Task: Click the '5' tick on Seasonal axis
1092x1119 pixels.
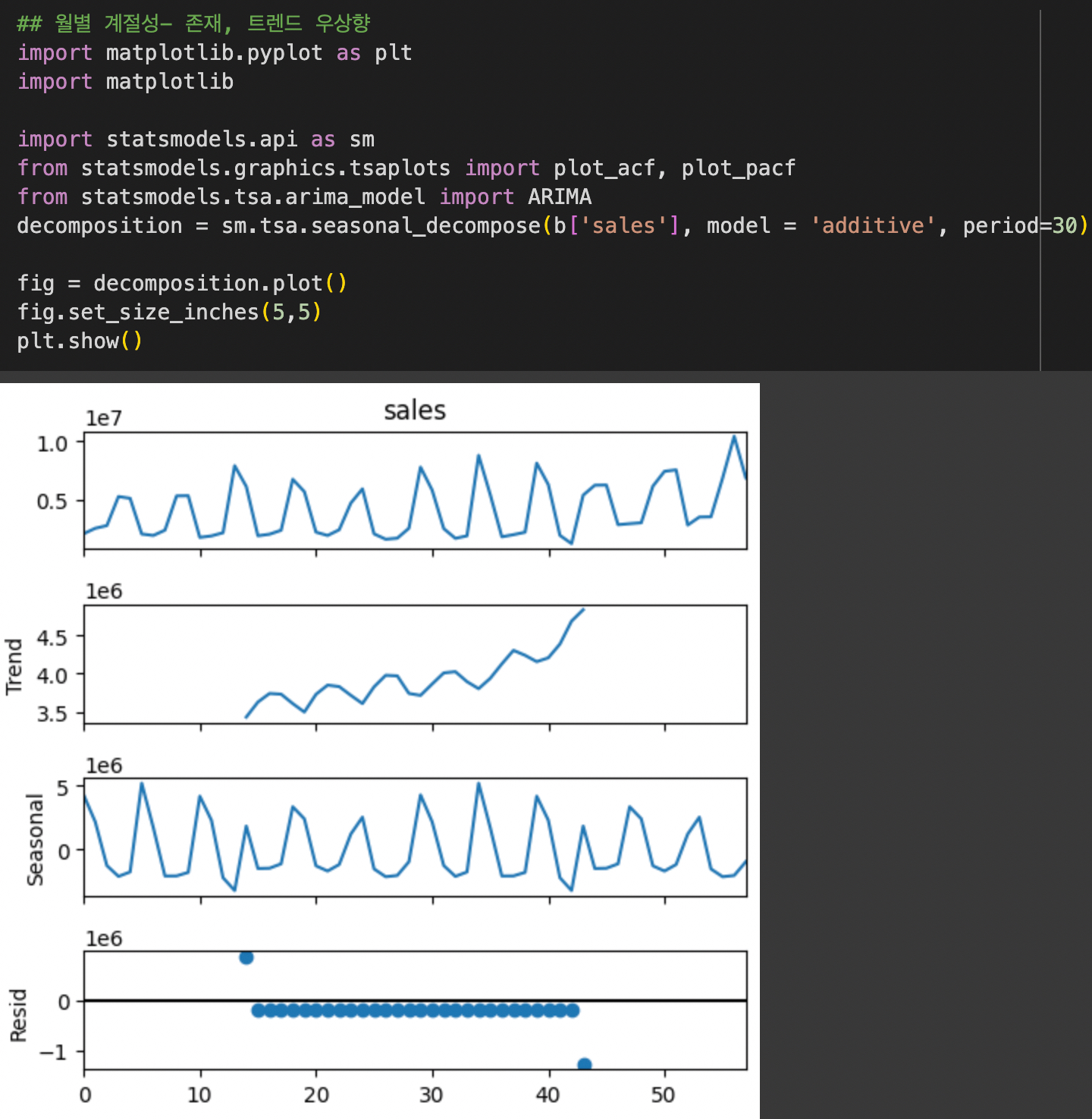Action: tap(62, 788)
